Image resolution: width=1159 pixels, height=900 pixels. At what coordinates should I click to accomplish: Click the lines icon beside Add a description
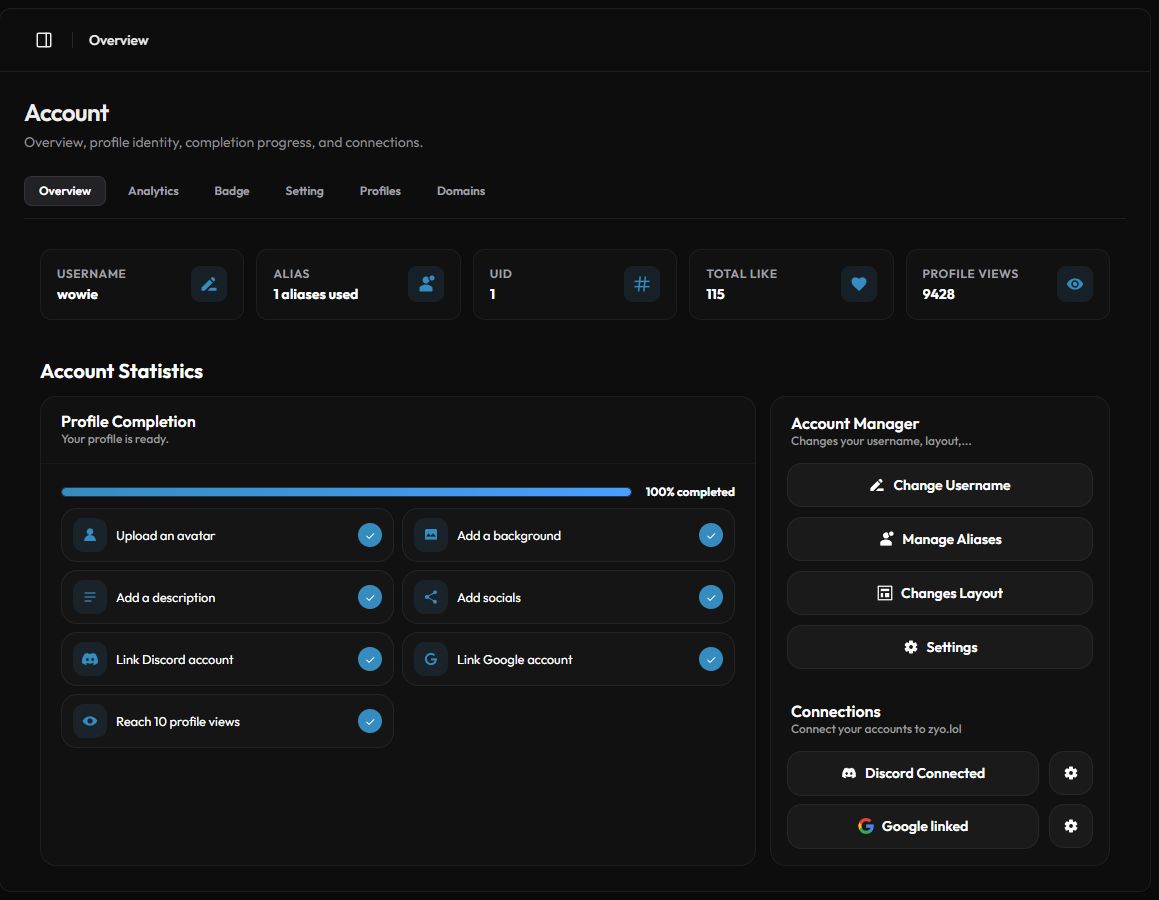coord(90,597)
